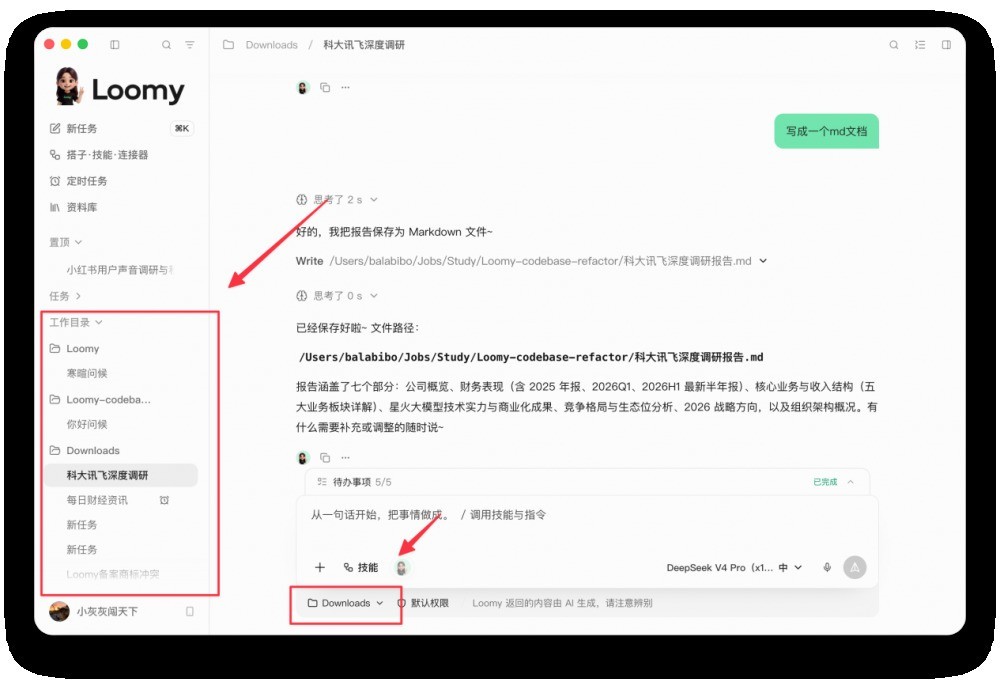Open the Loomy备案商标冲突 task
1000x689 pixels.
(113, 574)
